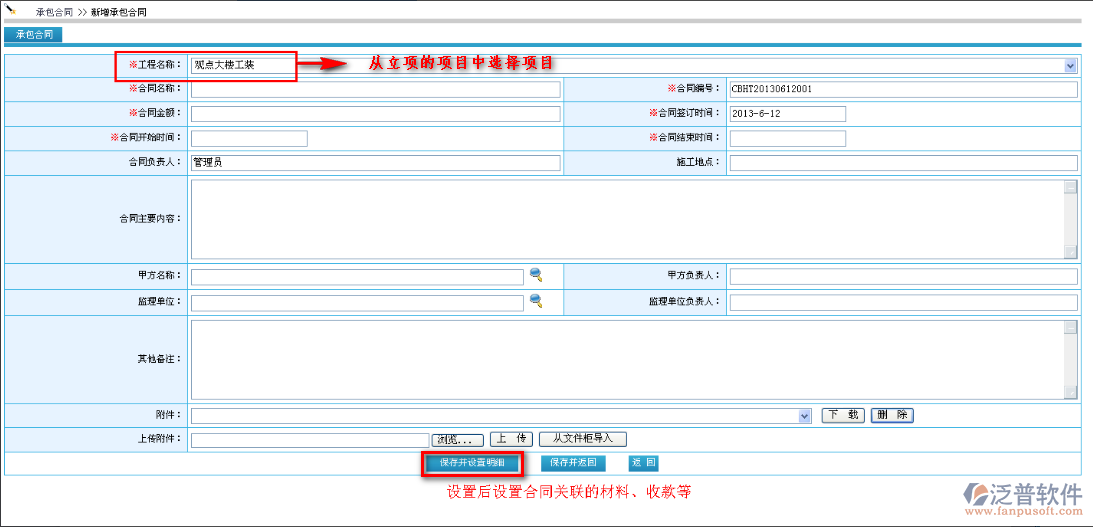Click the 保存并设置明细 button
The height and width of the screenshot is (527, 1093).
(x=472, y=463)
